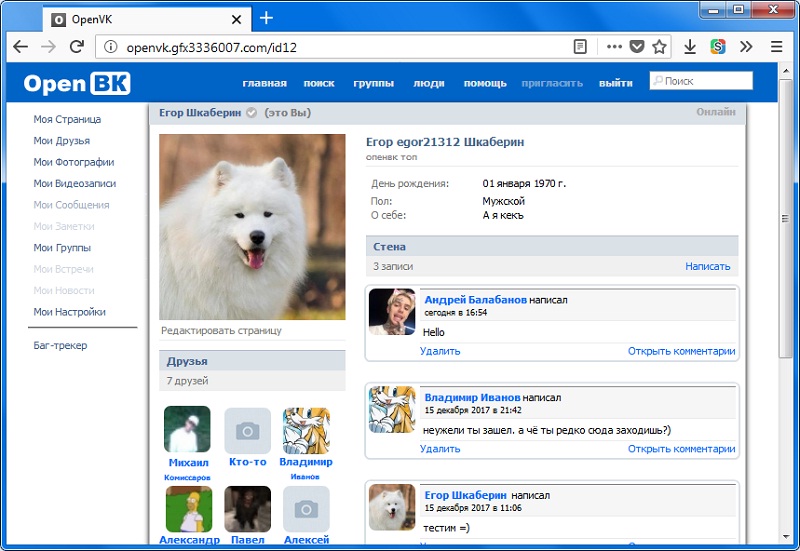Screen dimensions: 800x551
Task: Open Андрей Балабанов's post avatar
Action: pos(392,312)
